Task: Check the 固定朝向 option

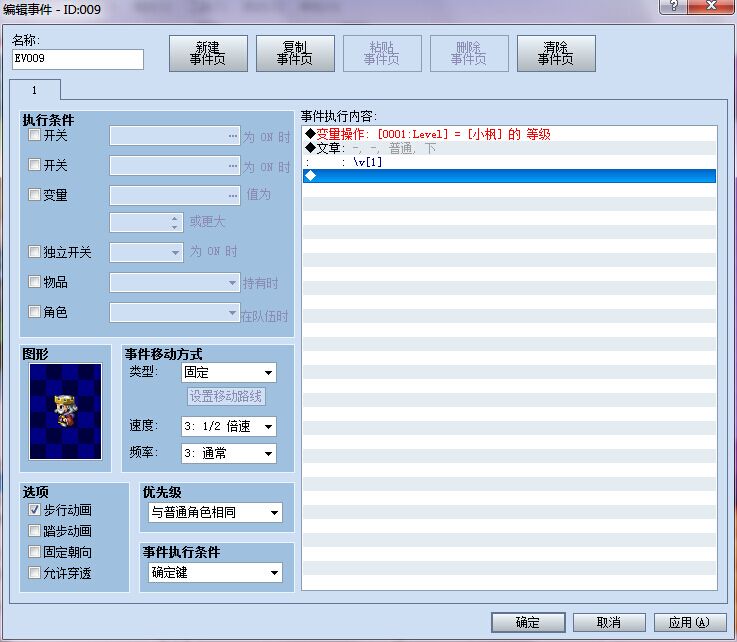Action: [34, 551]
